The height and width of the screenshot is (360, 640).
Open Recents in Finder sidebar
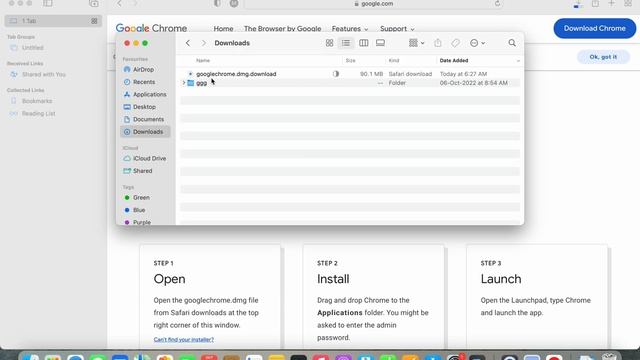[145, 82]
